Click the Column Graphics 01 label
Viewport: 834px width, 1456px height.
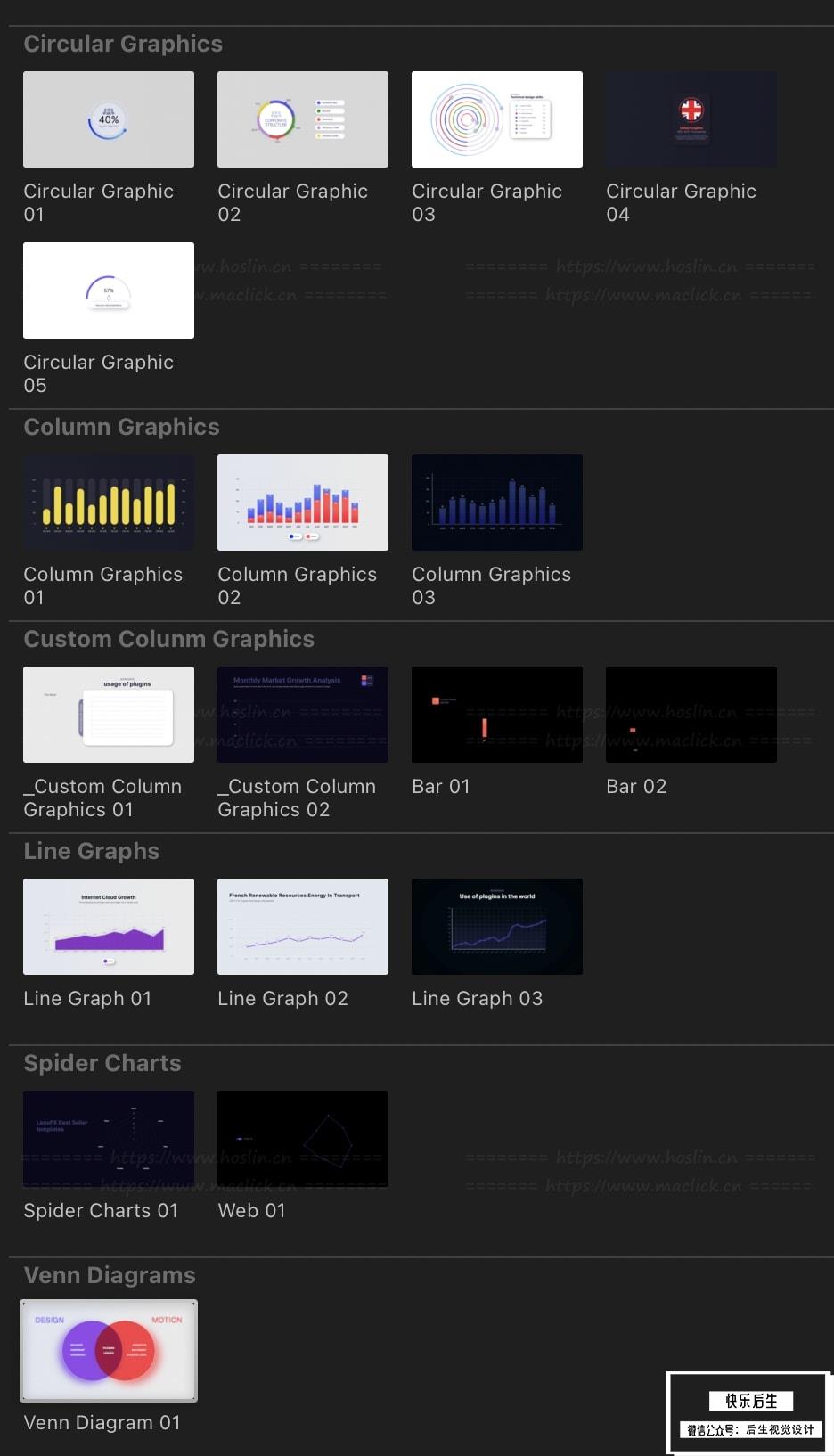103,585
